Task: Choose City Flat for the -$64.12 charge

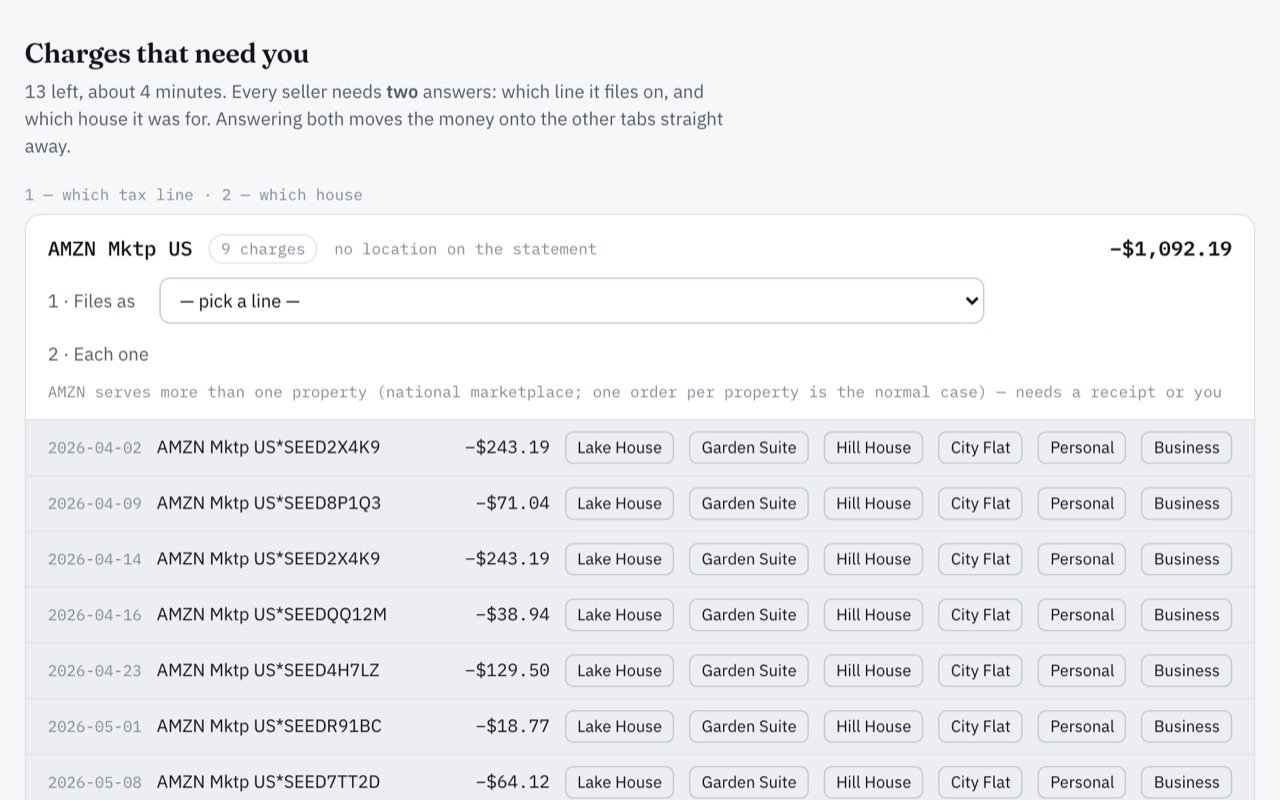Action: coord(980,782)
